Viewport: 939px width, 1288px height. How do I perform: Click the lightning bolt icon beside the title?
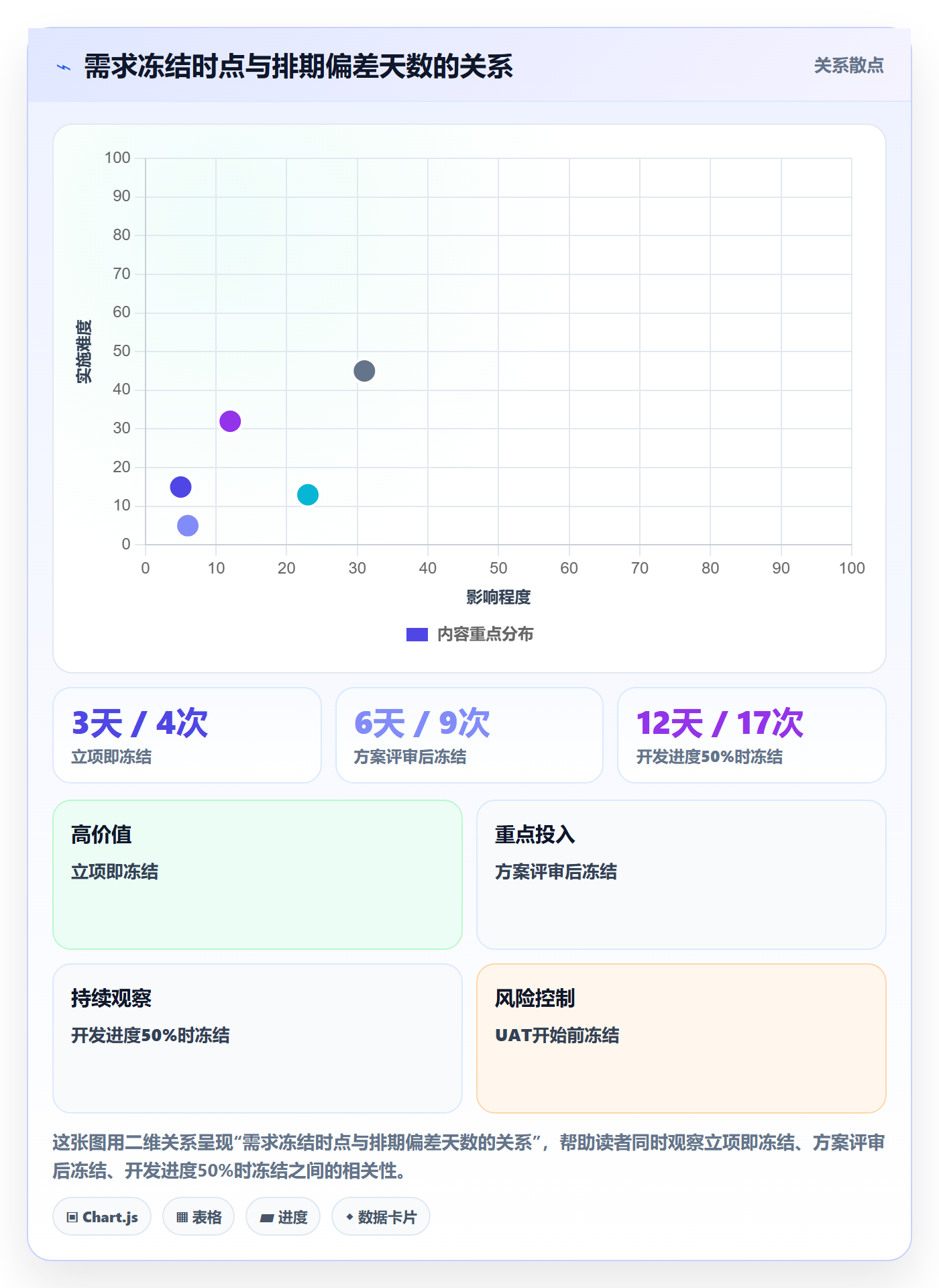64,67
